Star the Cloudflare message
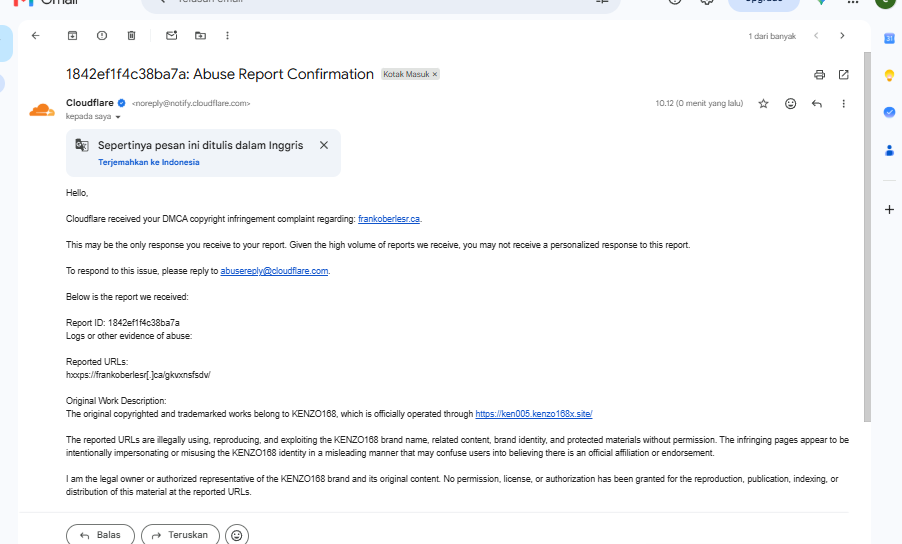Viewport: 902px width, 544px height. click(763, 104)
